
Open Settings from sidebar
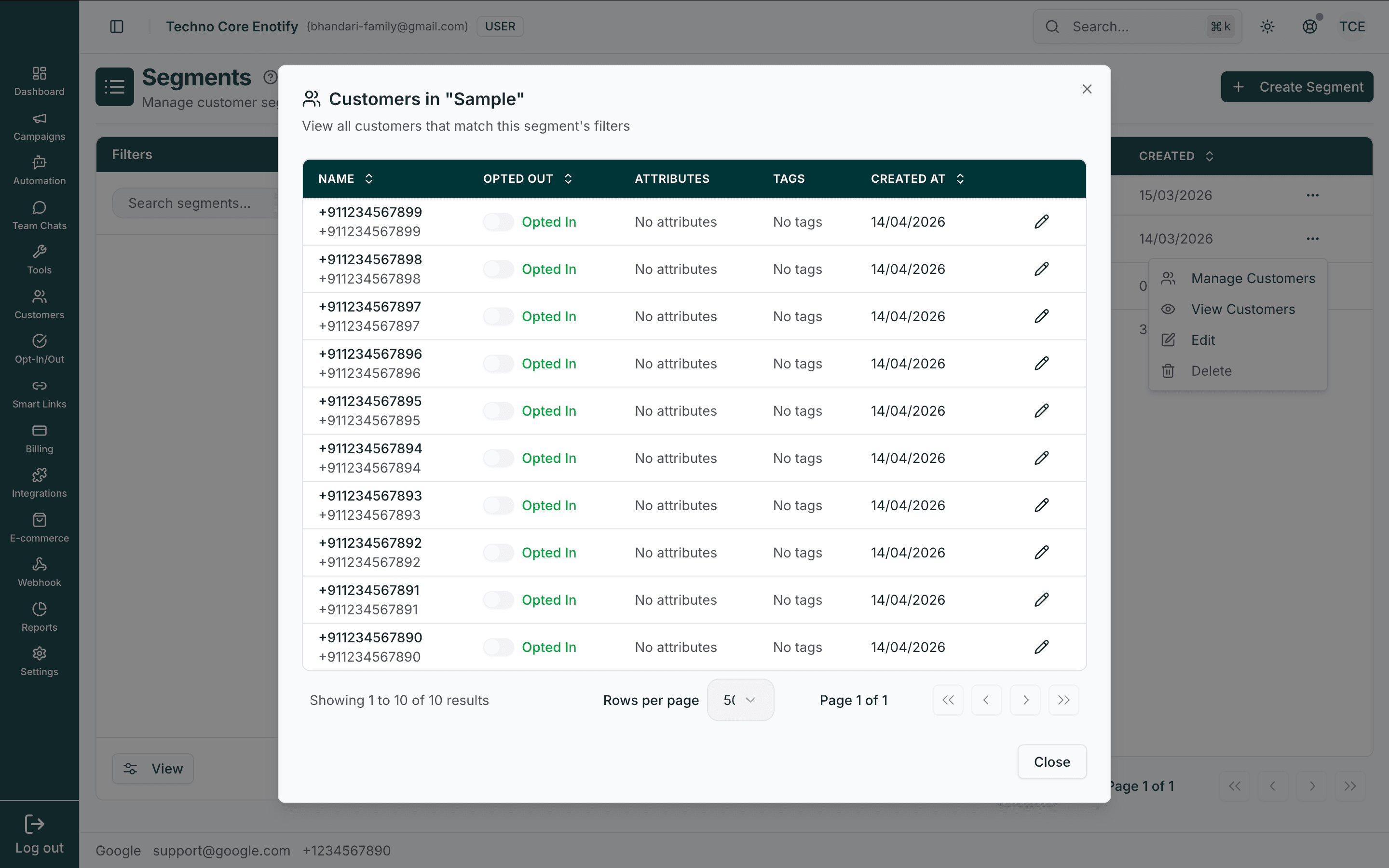pos(39,661)
